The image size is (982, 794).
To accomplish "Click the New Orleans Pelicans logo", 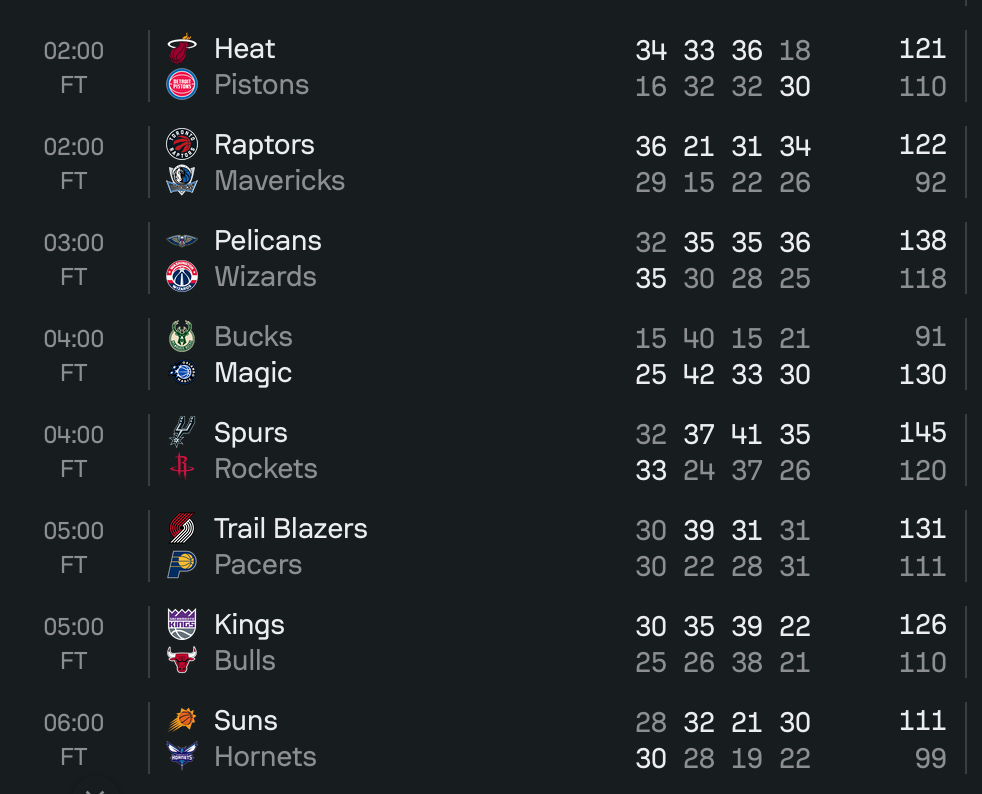I will 182,241.
